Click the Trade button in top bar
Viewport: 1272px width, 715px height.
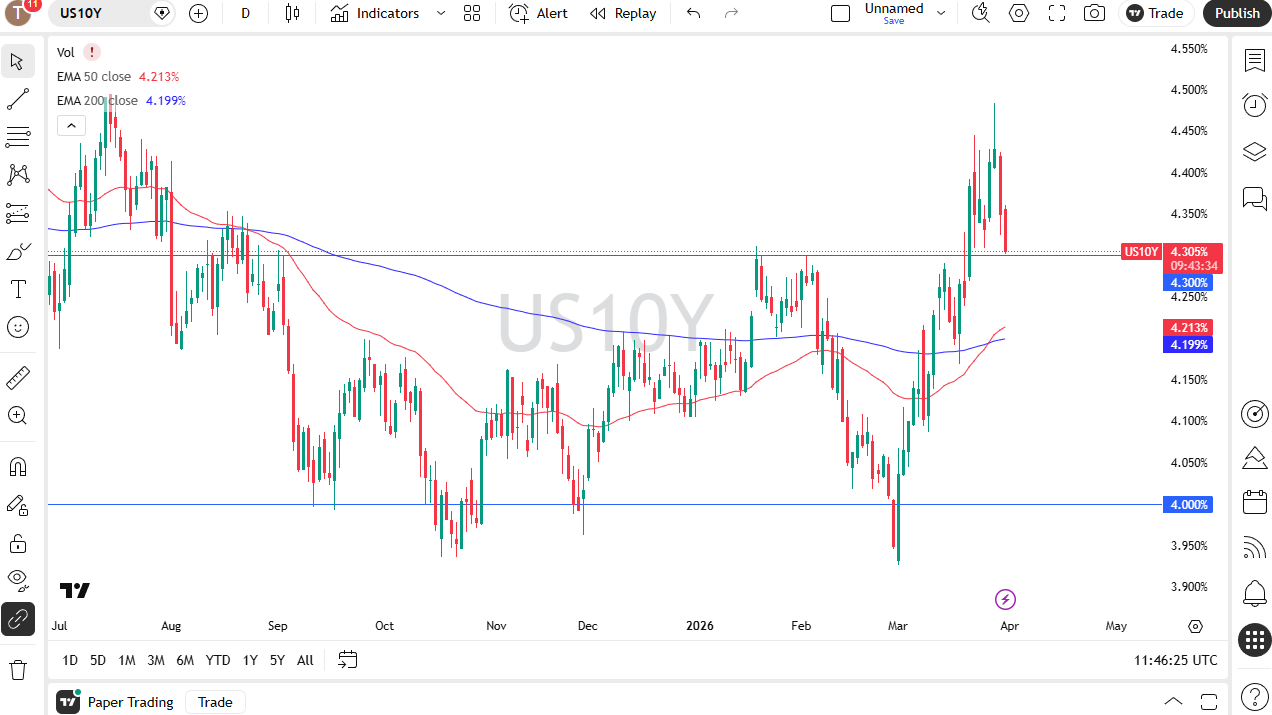tap(1156, 13)
